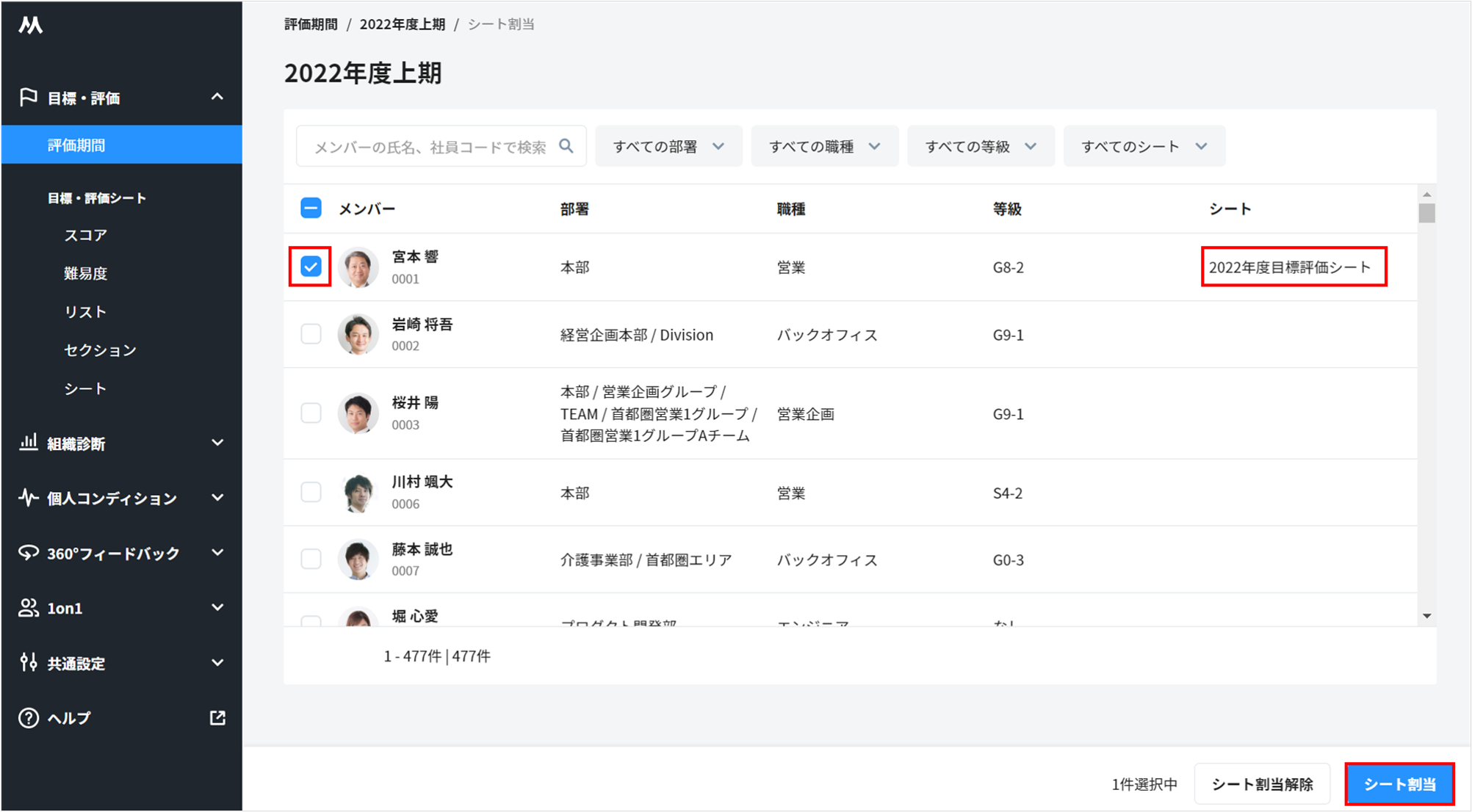Expand the すべてのシート dropdown filter
The height and width of the screenshot is (812, 1472).
coord(1144,146)
